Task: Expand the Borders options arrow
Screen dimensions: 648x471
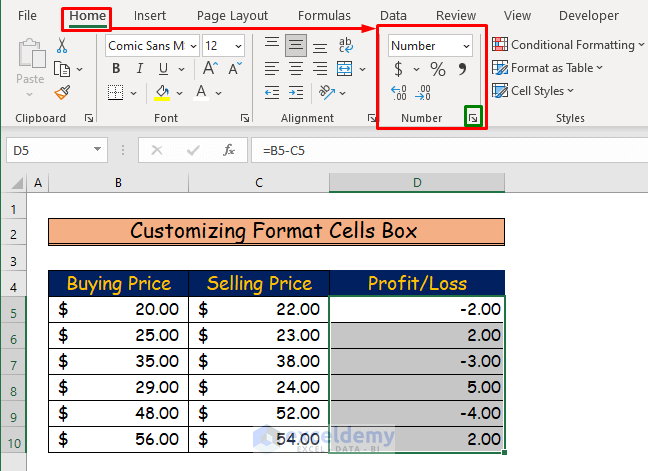Action: pyautogui.click(x=133, y=93)
